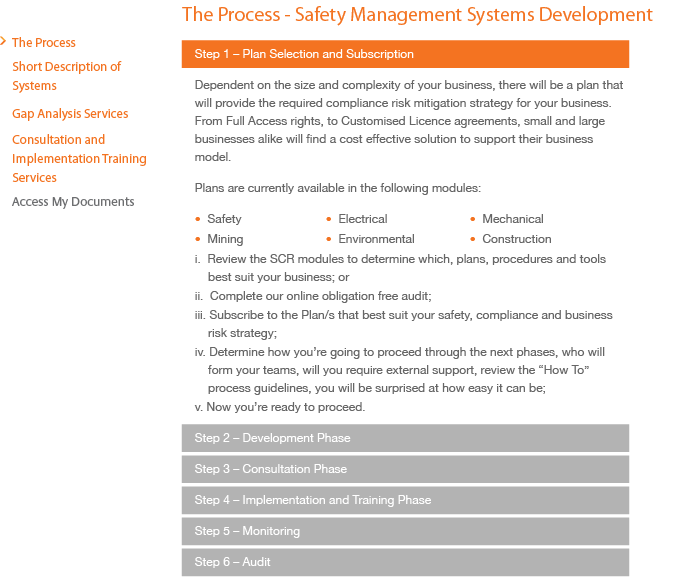Click 'Determine how you're going to proceed' item

click(x=400, y=370)
